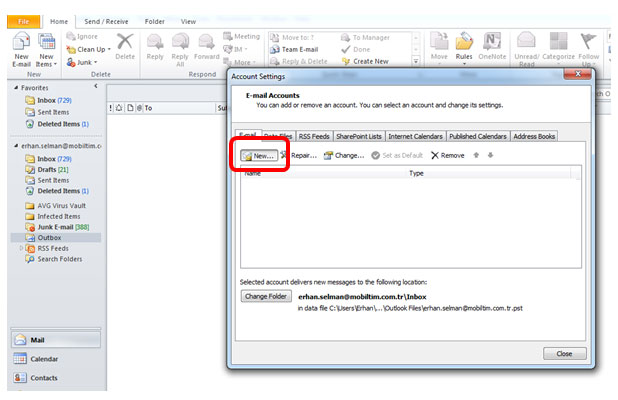618x400 pixels.
Task: Select the Create New quick step
Action: (x=365, y=61)
